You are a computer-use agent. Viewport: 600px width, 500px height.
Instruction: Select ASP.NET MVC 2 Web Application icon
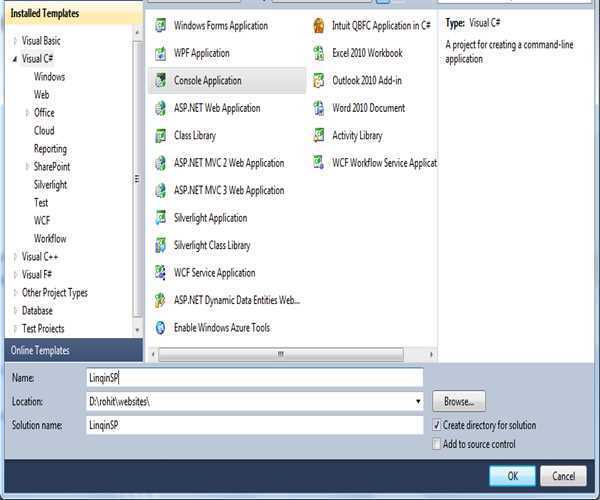pos(161,163)
